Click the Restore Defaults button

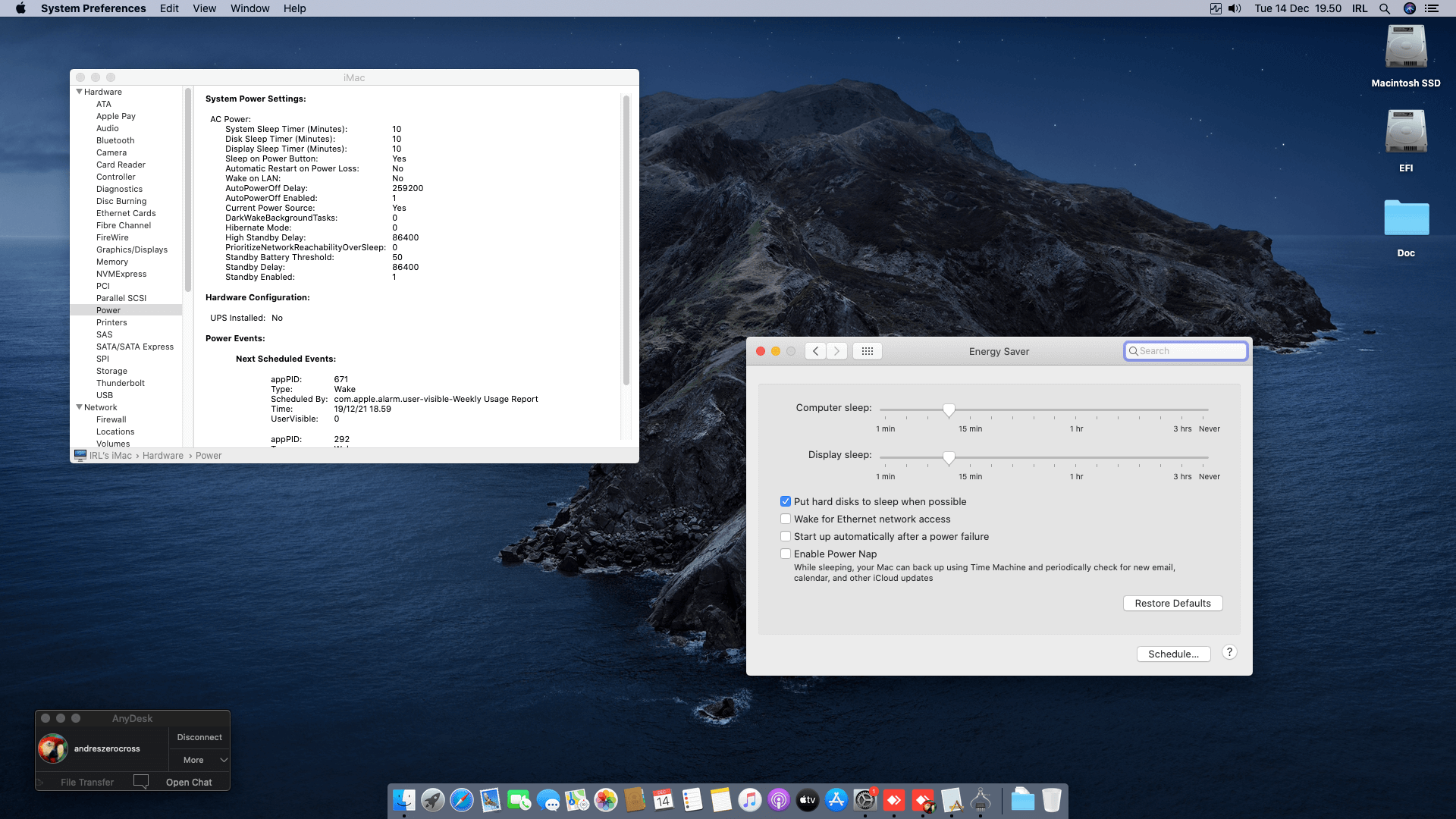[1172, 603]
